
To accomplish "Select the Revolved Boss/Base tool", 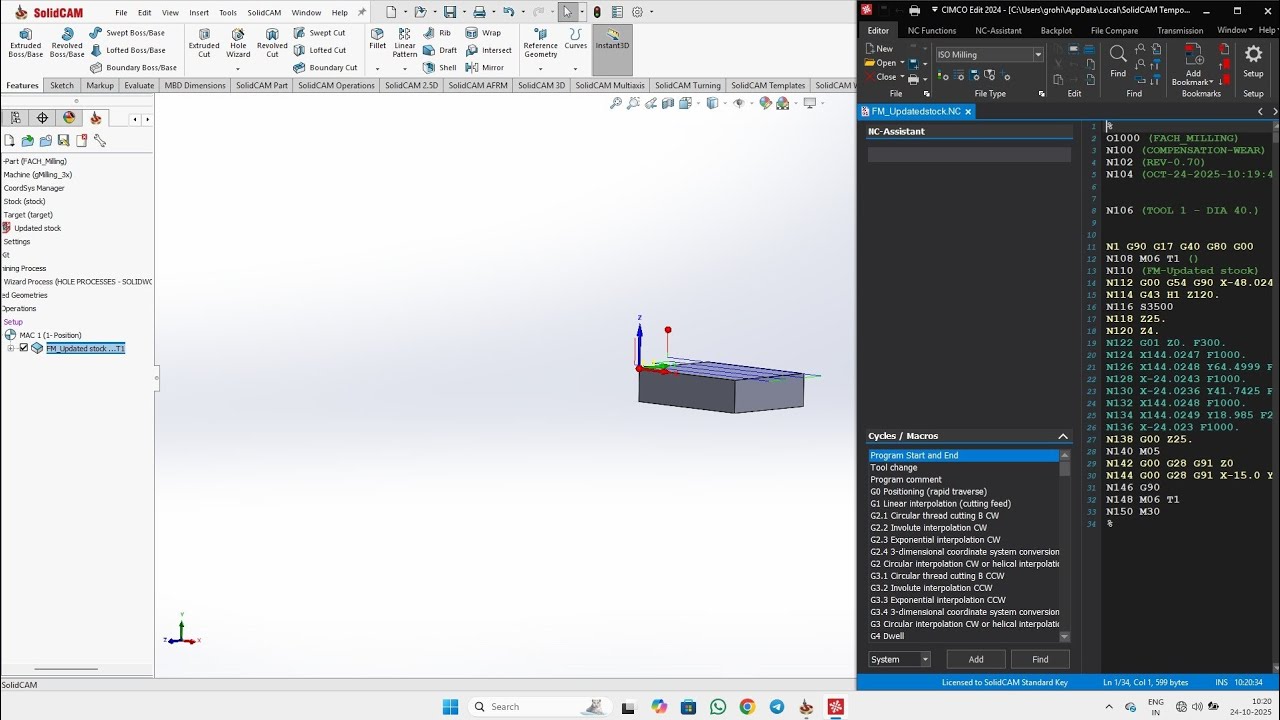I will pyautogui.click(x=67, y=42).
